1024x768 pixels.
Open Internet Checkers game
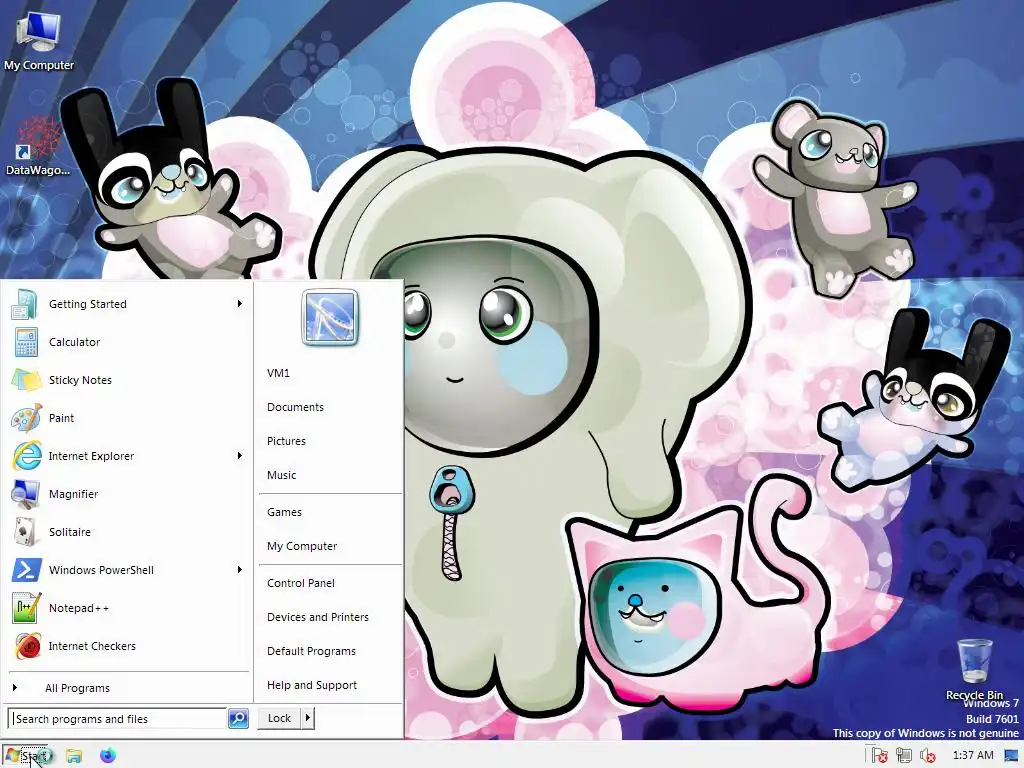pos(127,646)
